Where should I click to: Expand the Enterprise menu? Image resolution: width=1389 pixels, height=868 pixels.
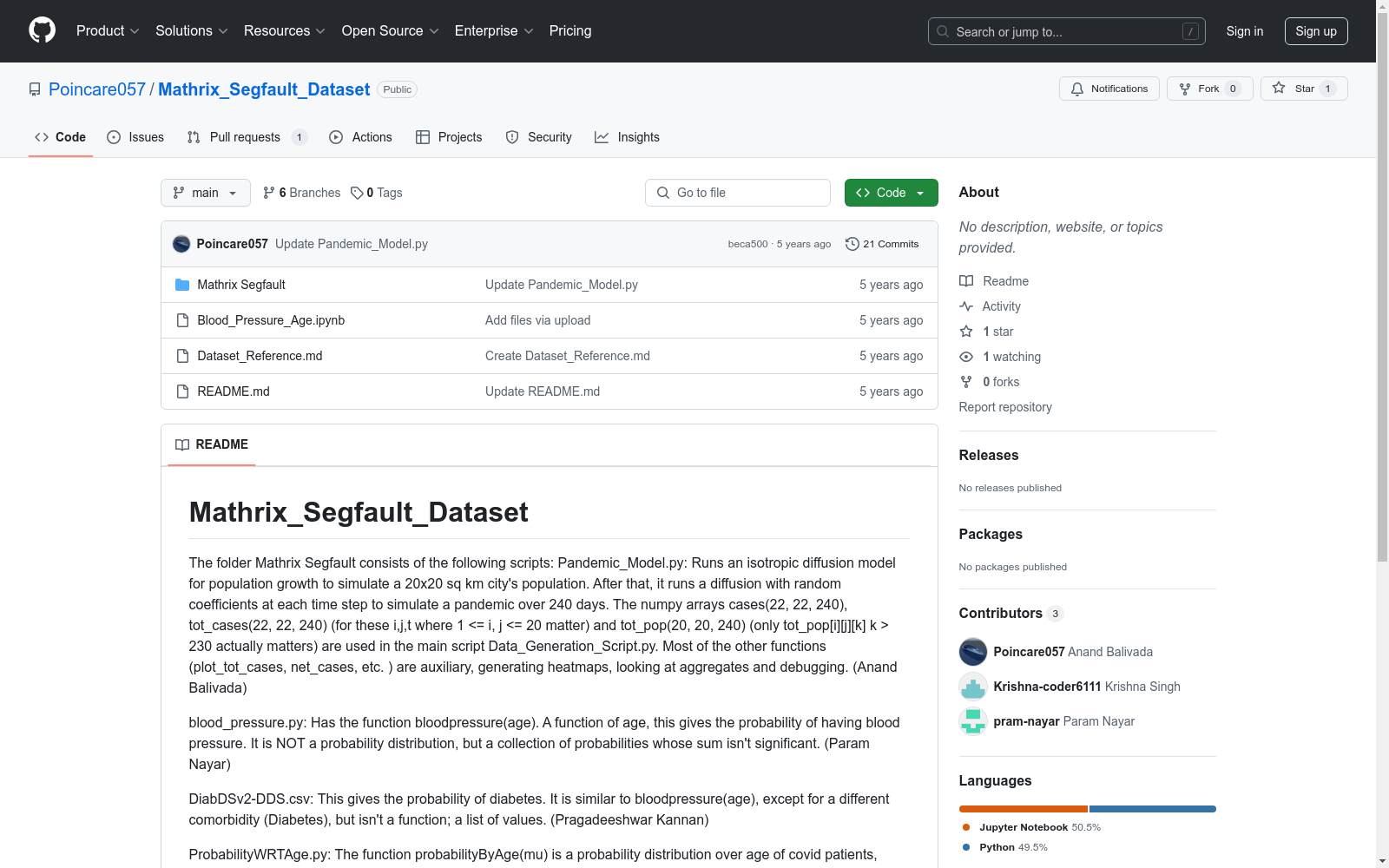click(x=494, y=31)
